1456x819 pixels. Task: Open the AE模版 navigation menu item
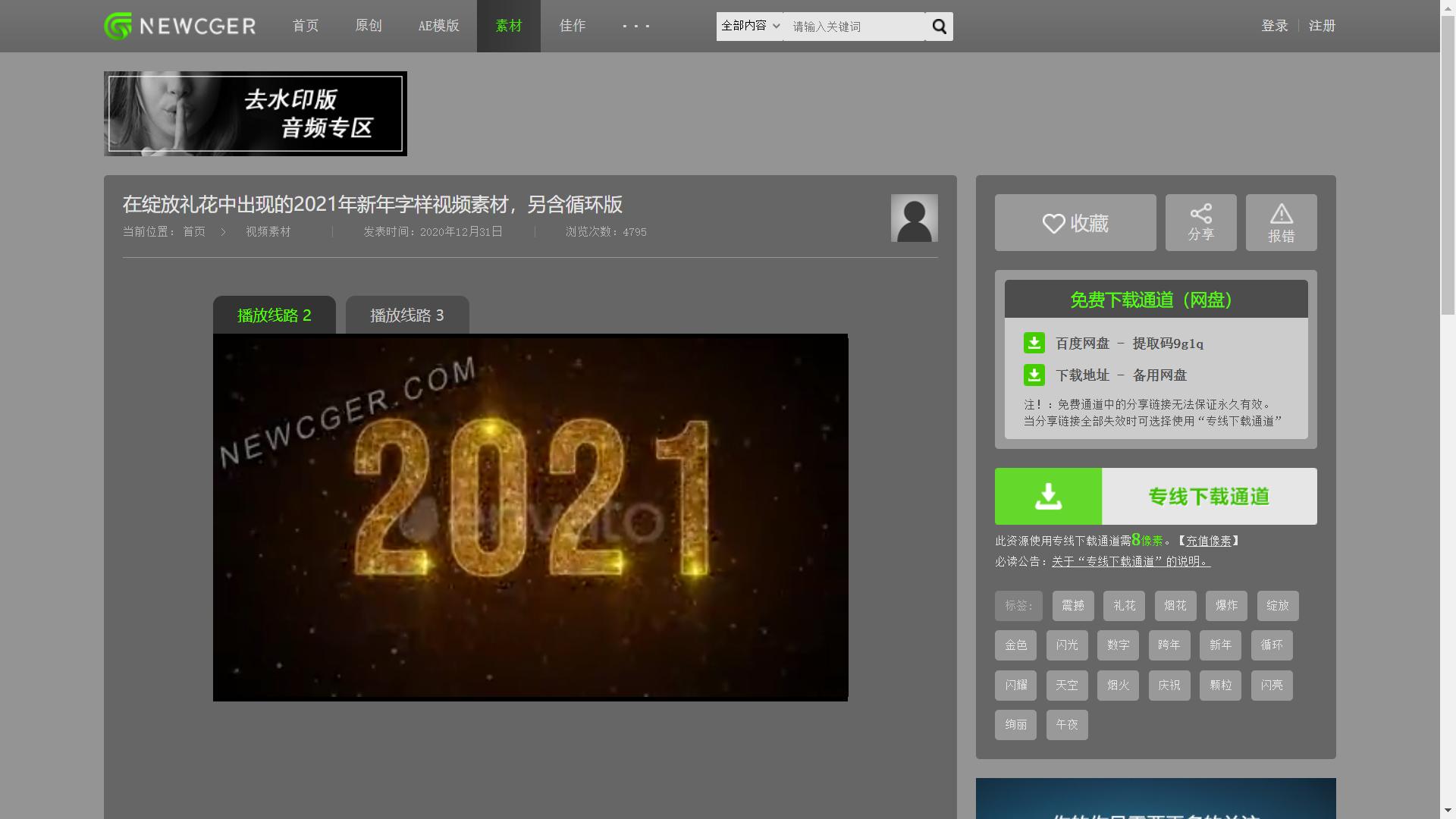pyautogui.click(x=438, y=27)
